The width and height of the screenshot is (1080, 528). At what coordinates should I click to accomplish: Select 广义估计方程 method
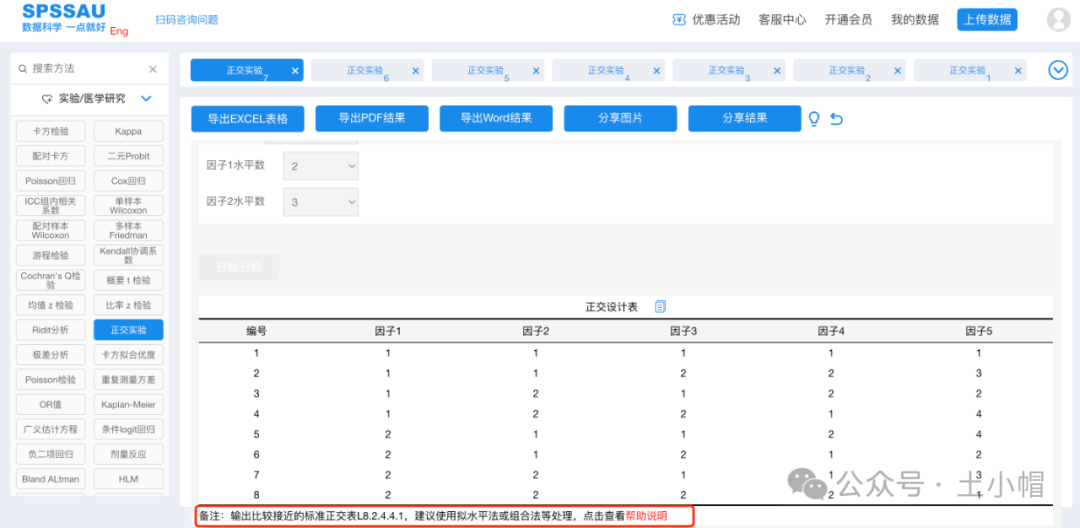point(51,430)
